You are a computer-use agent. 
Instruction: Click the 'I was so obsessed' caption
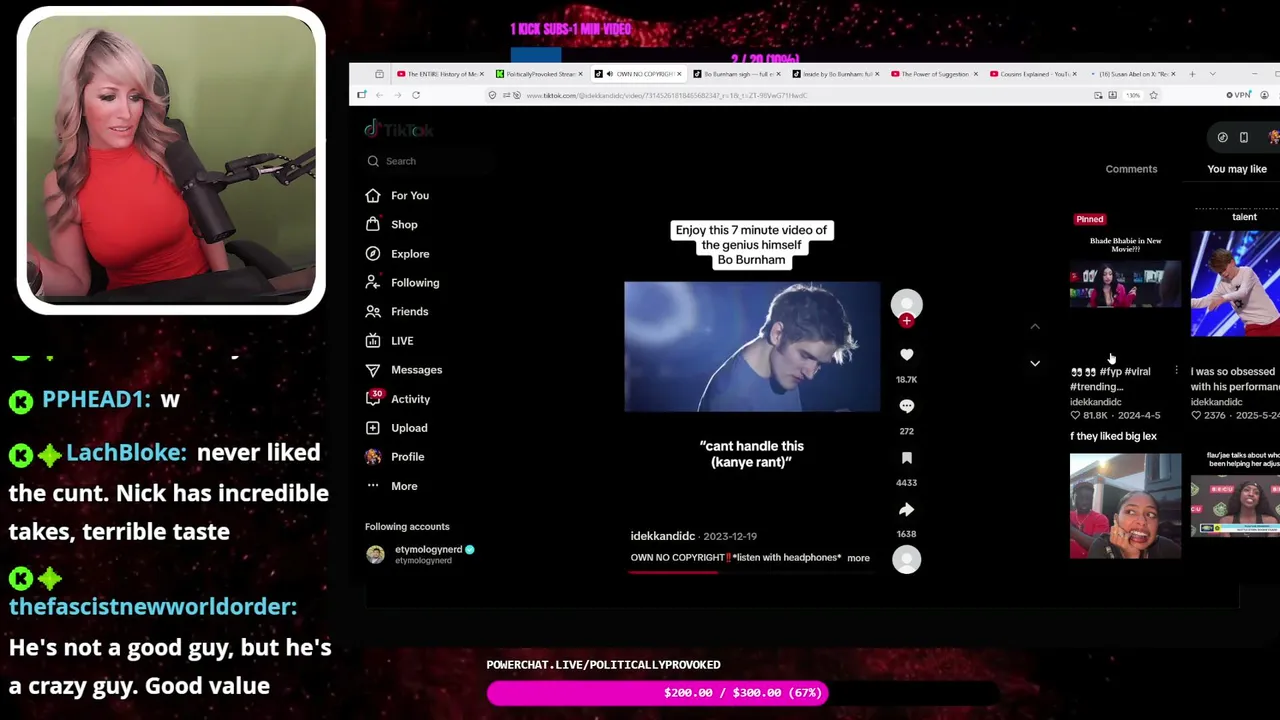(1235, 379)
